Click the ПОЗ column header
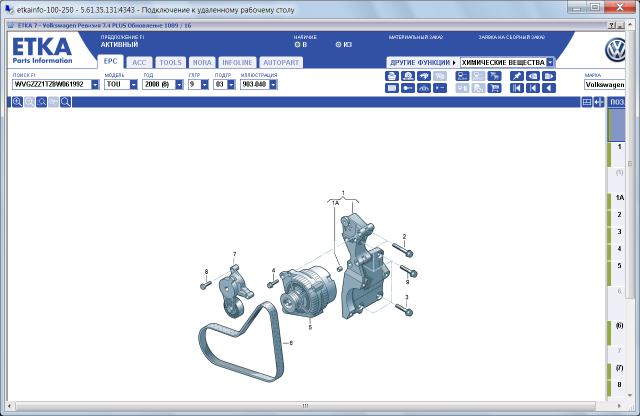The height and width of the screenshot is (416, 640). pyautogui.click(x=616, y=102)
